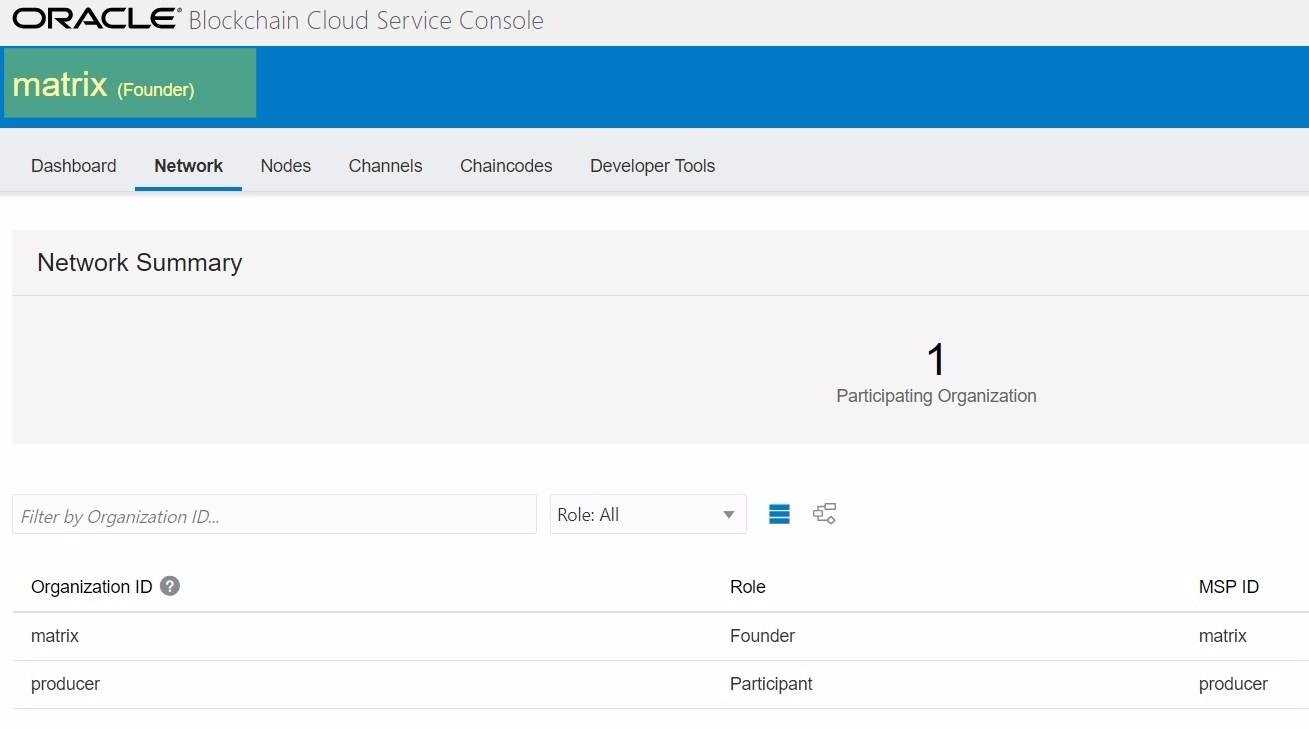Click the Oracle logo in header
The image size is (1309, 729).
click(x=97, y=19)
